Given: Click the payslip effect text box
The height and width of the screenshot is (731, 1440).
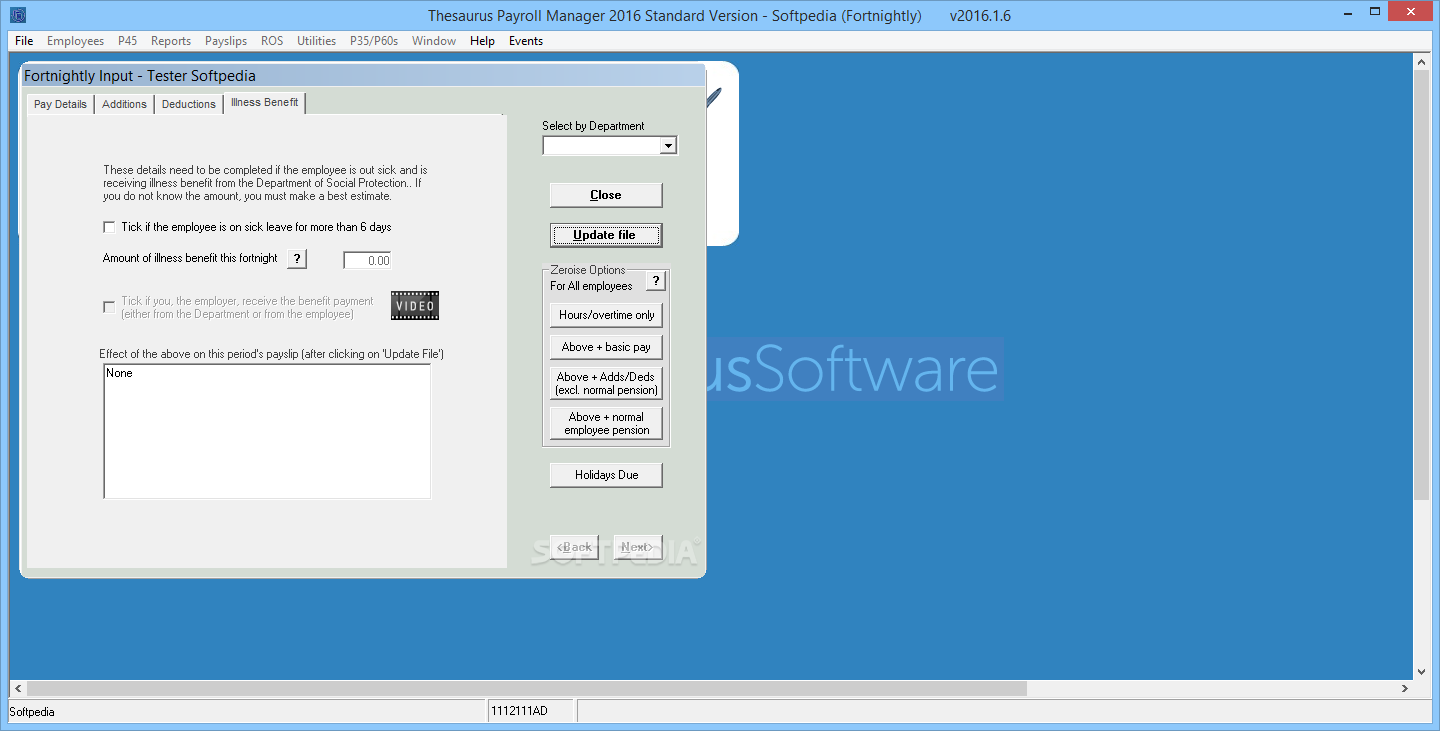Looking at the screenshot, I should point(267,431).
